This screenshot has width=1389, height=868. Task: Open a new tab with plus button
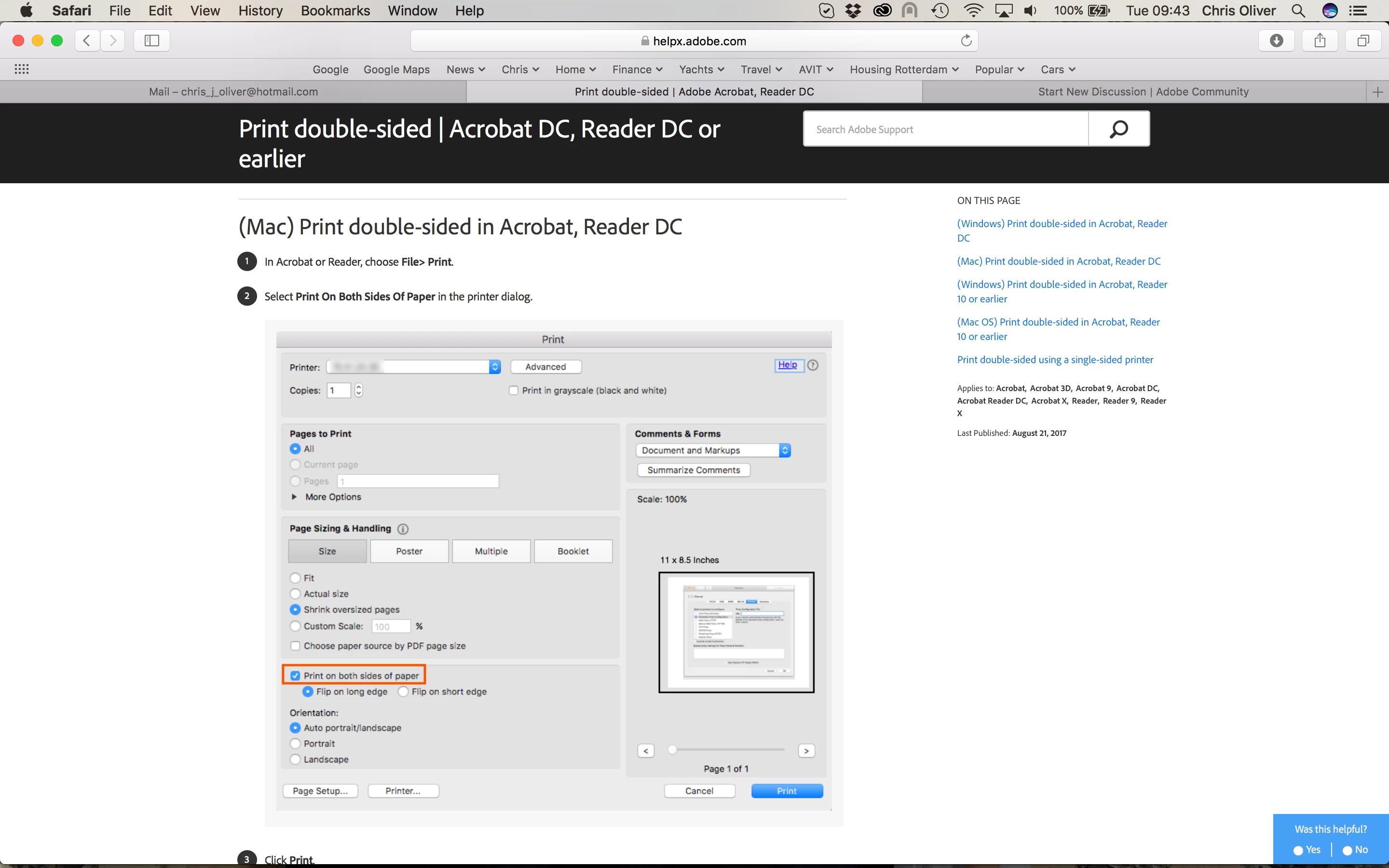tap(1377, 92)
